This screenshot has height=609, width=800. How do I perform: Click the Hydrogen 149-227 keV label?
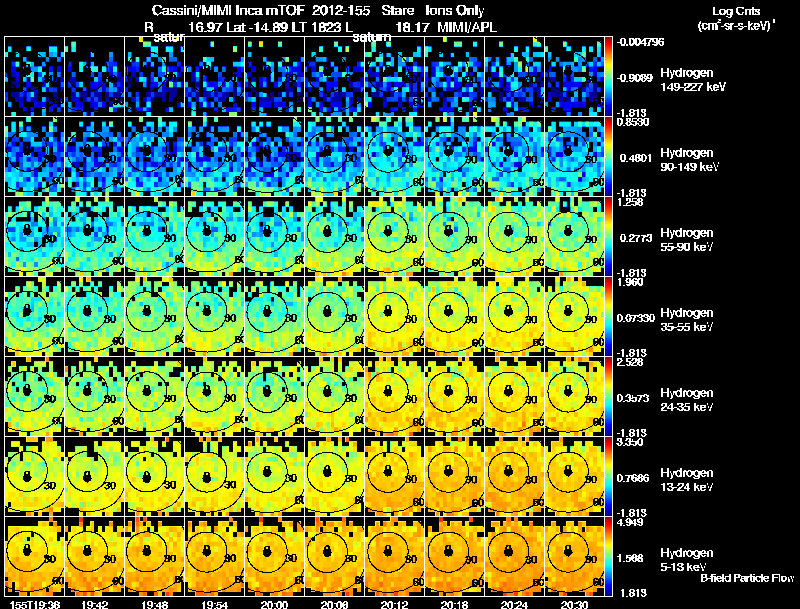tap(693, 80)
